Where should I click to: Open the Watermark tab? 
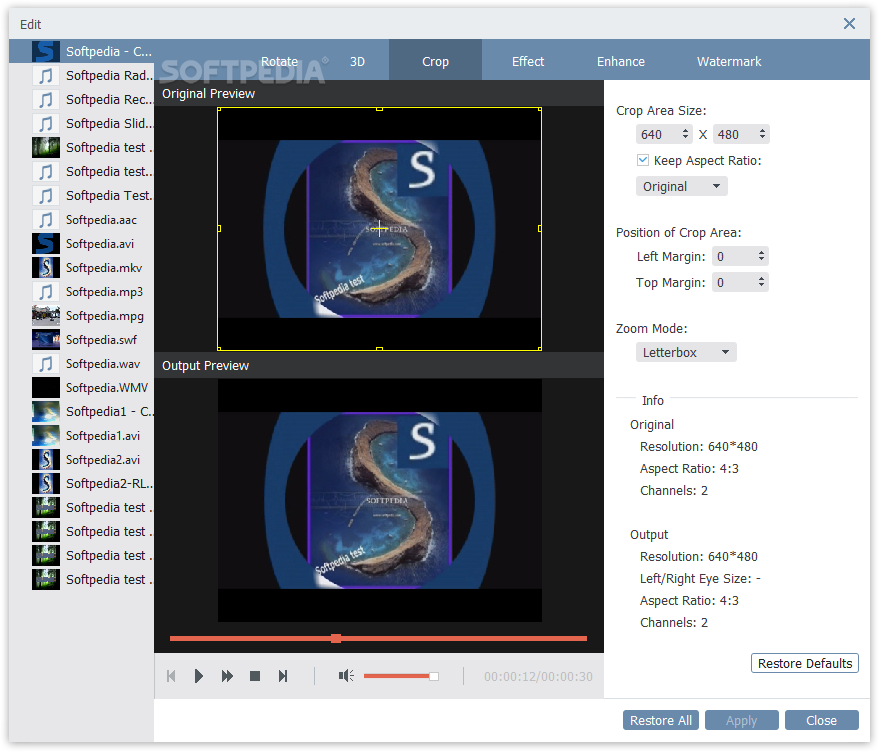[x=729, y=62]
